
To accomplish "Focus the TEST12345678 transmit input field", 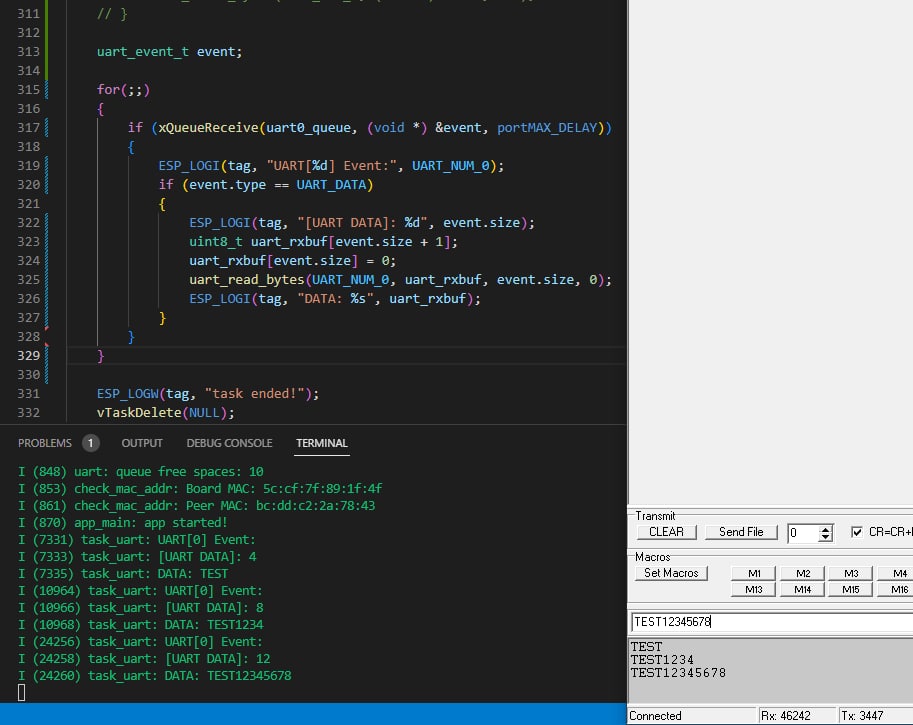I will (770, 622).
